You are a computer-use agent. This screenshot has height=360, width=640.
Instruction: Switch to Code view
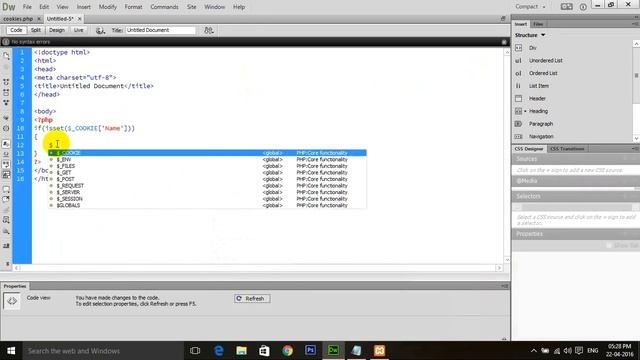tap(16, 30)
